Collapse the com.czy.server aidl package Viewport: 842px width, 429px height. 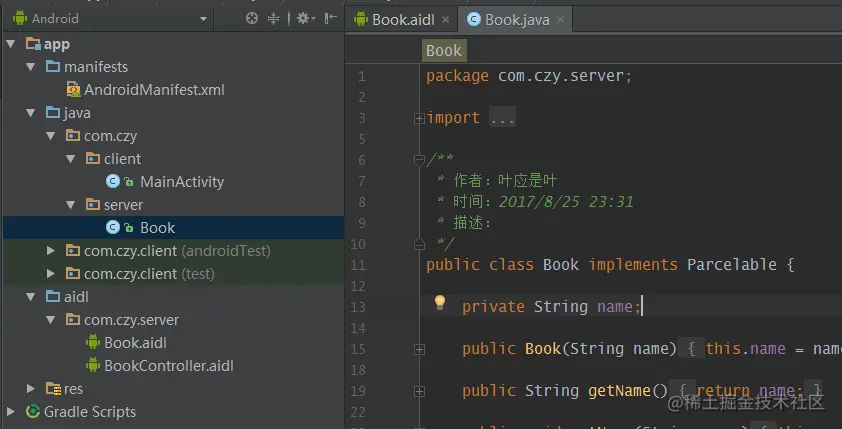[x=50, y=319]
